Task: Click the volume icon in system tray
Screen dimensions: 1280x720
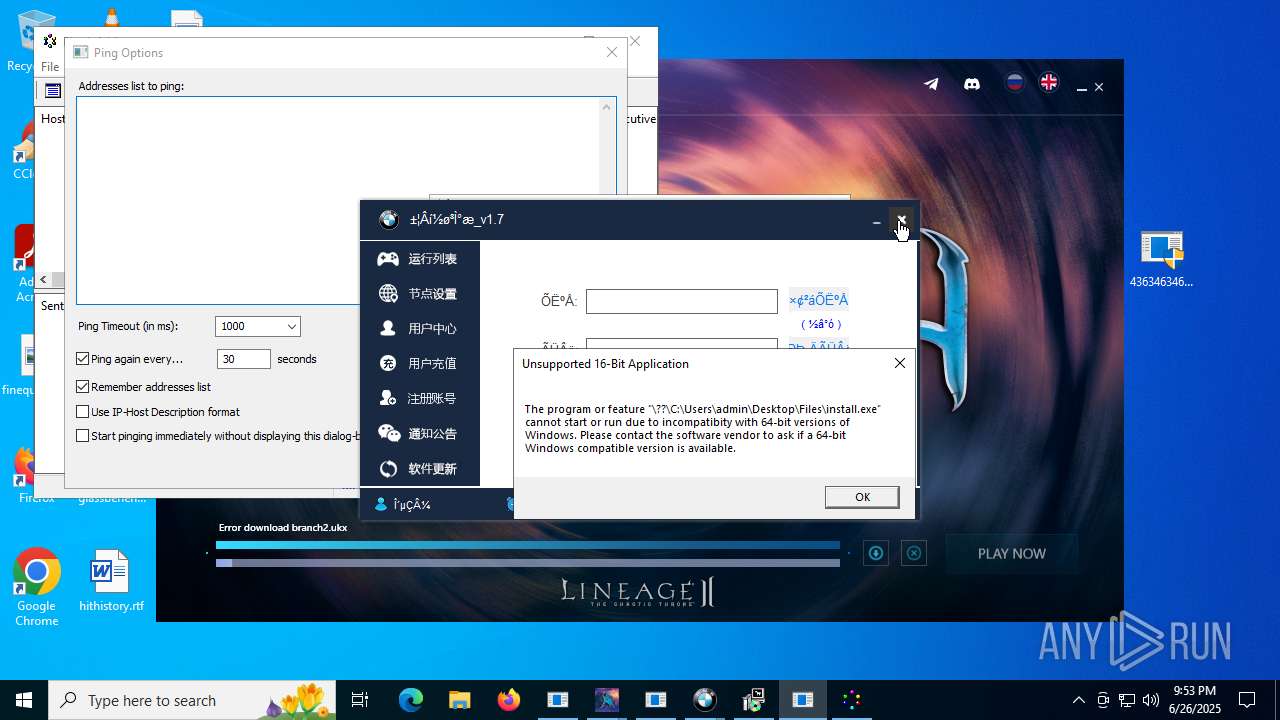Action: pyautogui.click(x=1151, y=700)
